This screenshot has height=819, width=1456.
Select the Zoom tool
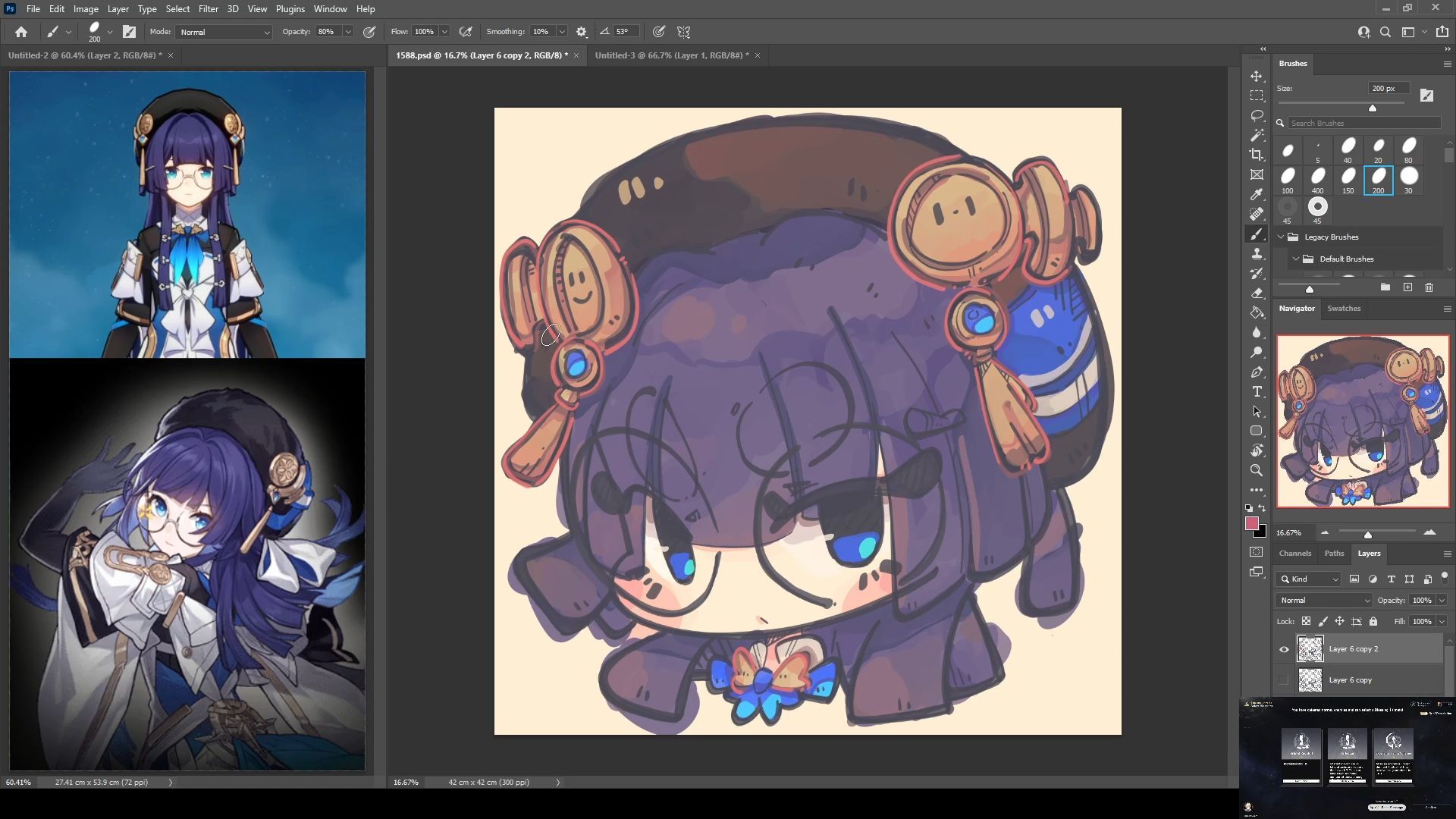click(x=1257, y=470)
